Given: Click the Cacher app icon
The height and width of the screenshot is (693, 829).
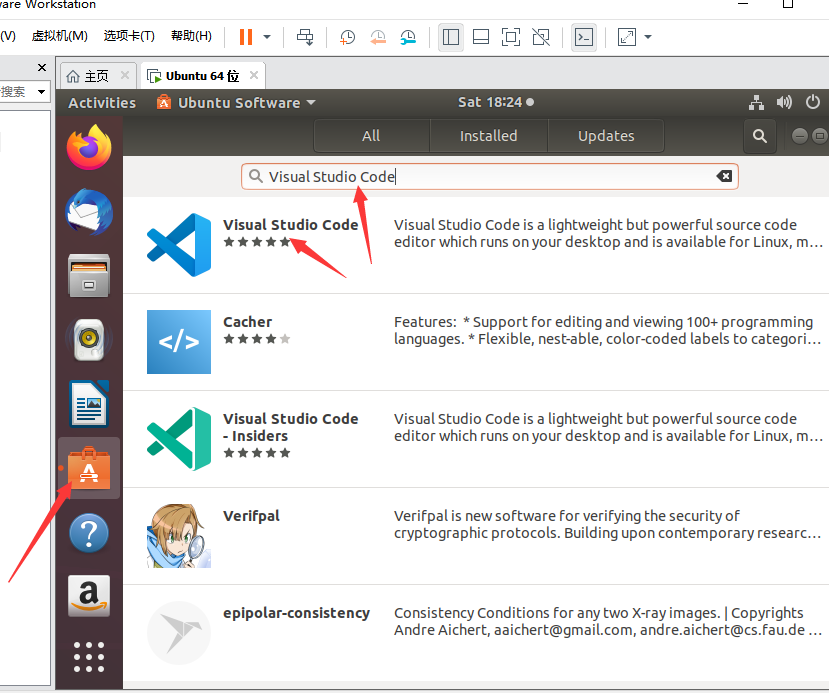Looking at the screenshot, I should click(179, 341).
